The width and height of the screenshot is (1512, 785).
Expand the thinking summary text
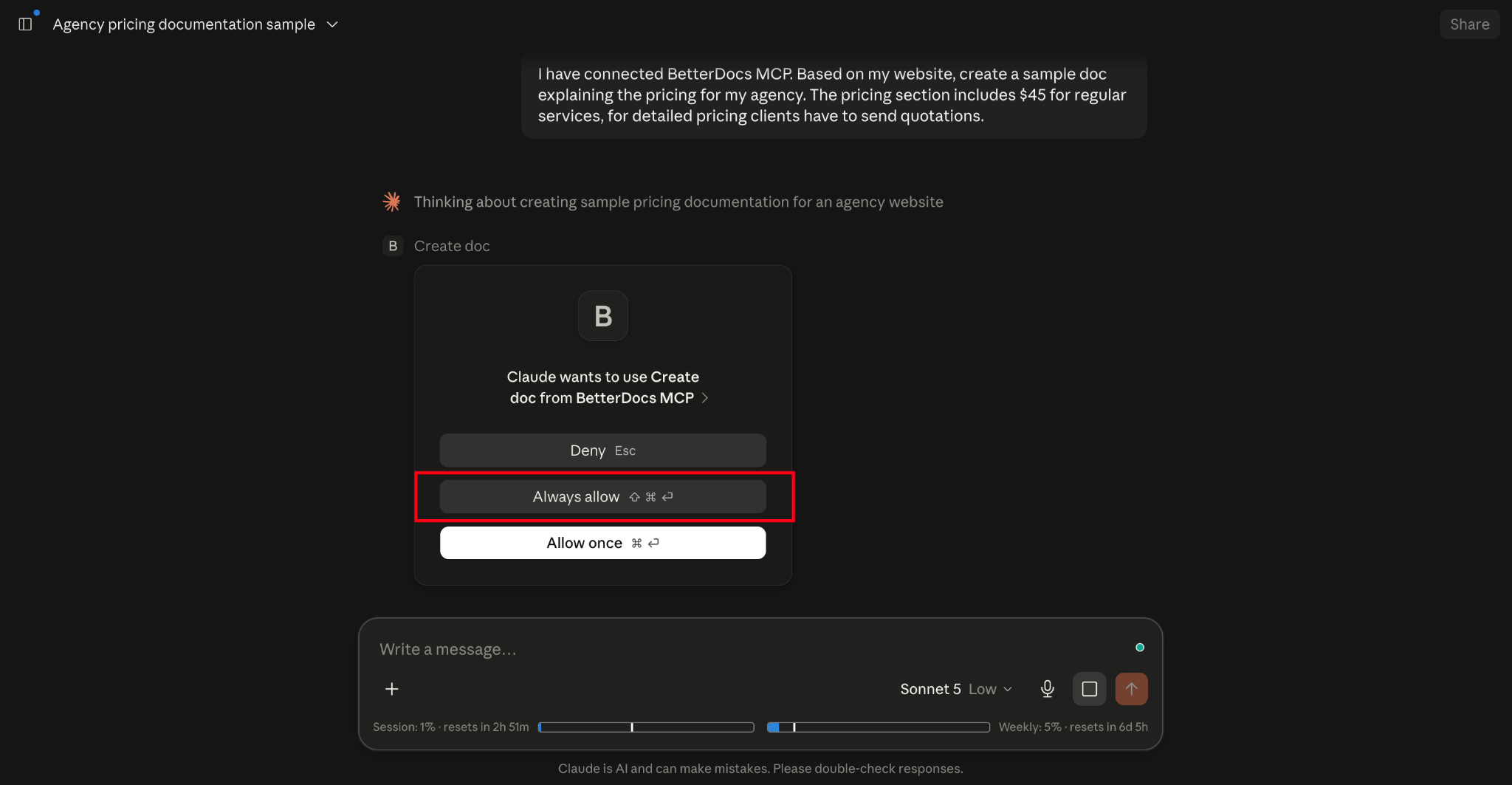click(678, 202)
